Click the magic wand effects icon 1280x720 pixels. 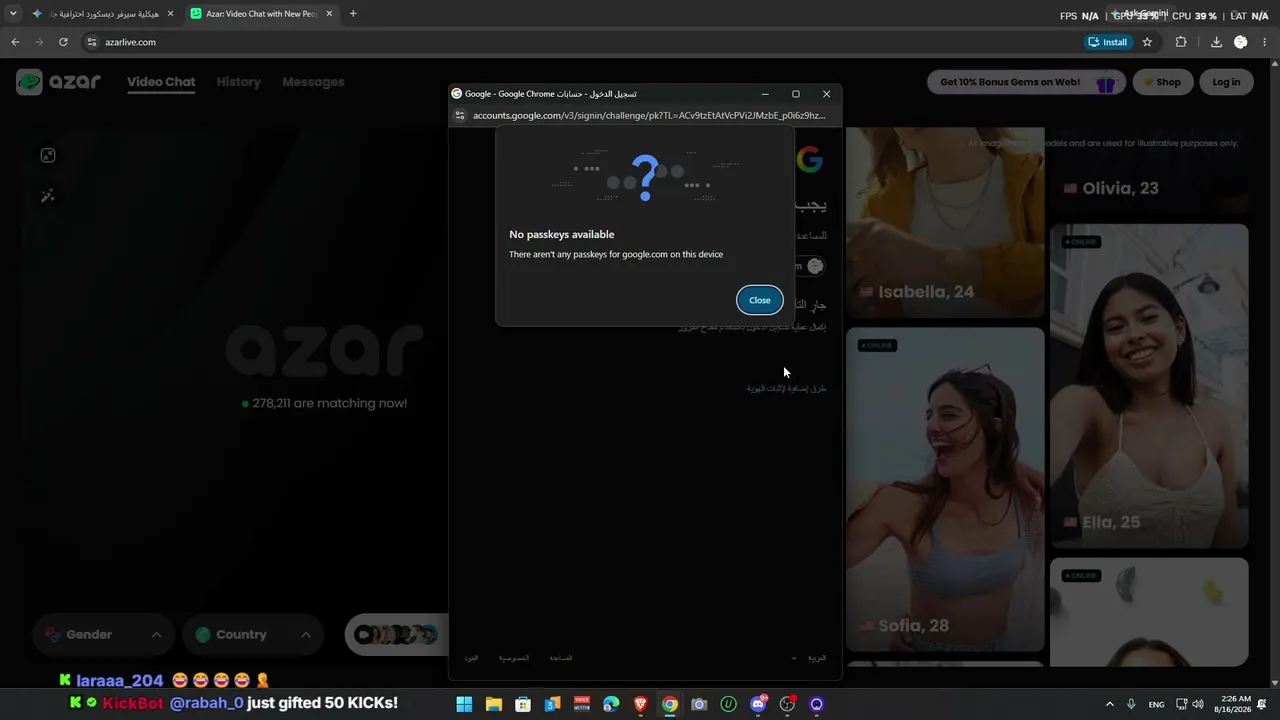point(47,196)
